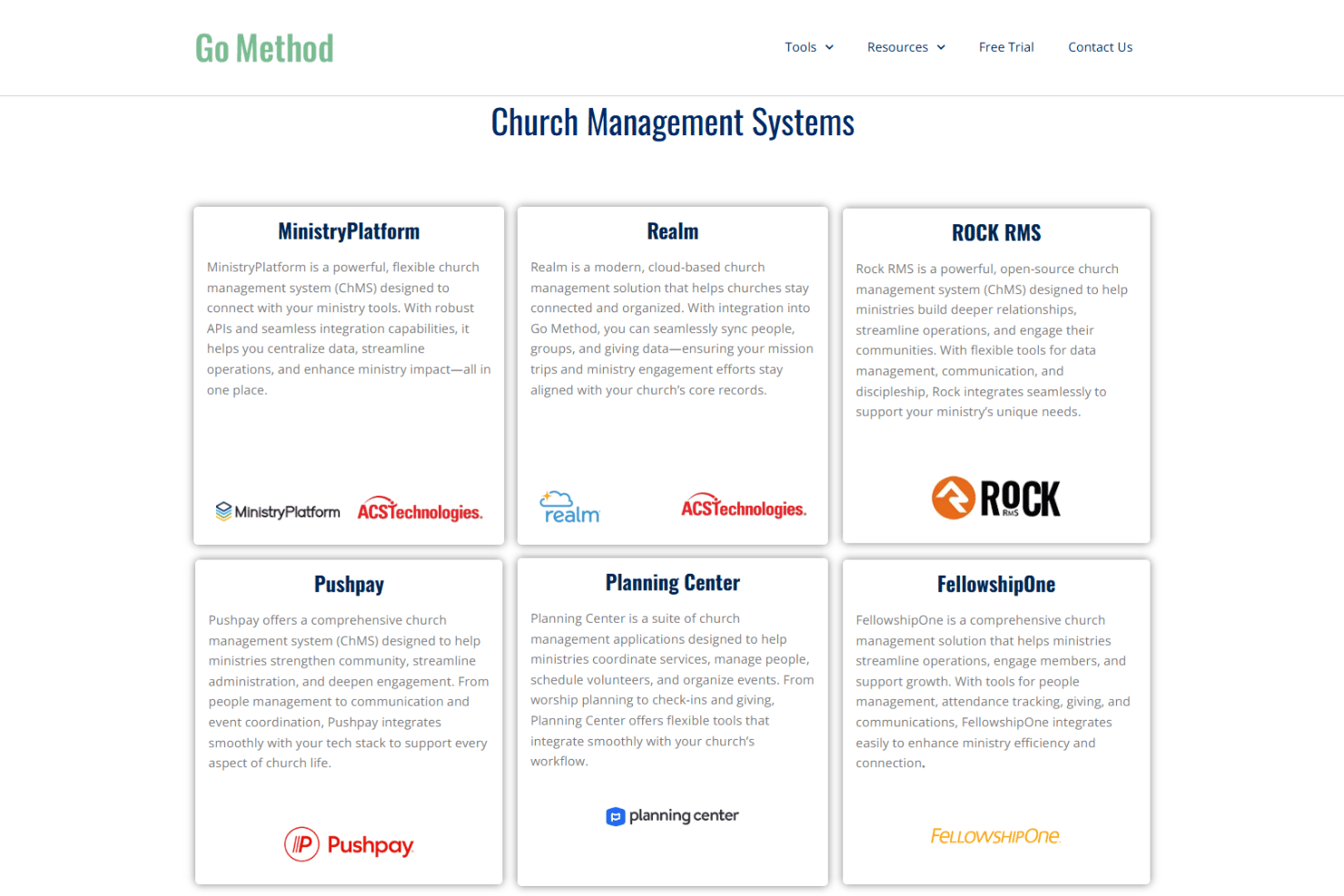Image resolution: width=1344 pixels, height=896 pixels.
Task: Select the MinistryPlatform card heading
Action: pos(349,231)
